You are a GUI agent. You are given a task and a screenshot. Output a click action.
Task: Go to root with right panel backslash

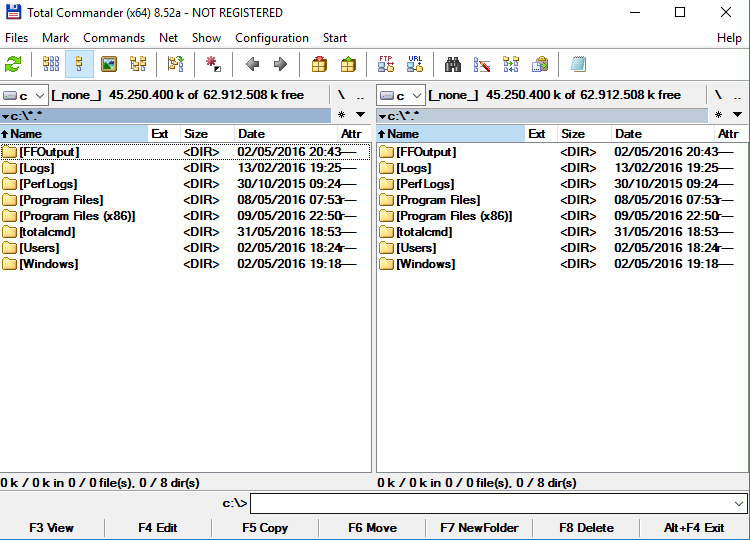(718, 95)
